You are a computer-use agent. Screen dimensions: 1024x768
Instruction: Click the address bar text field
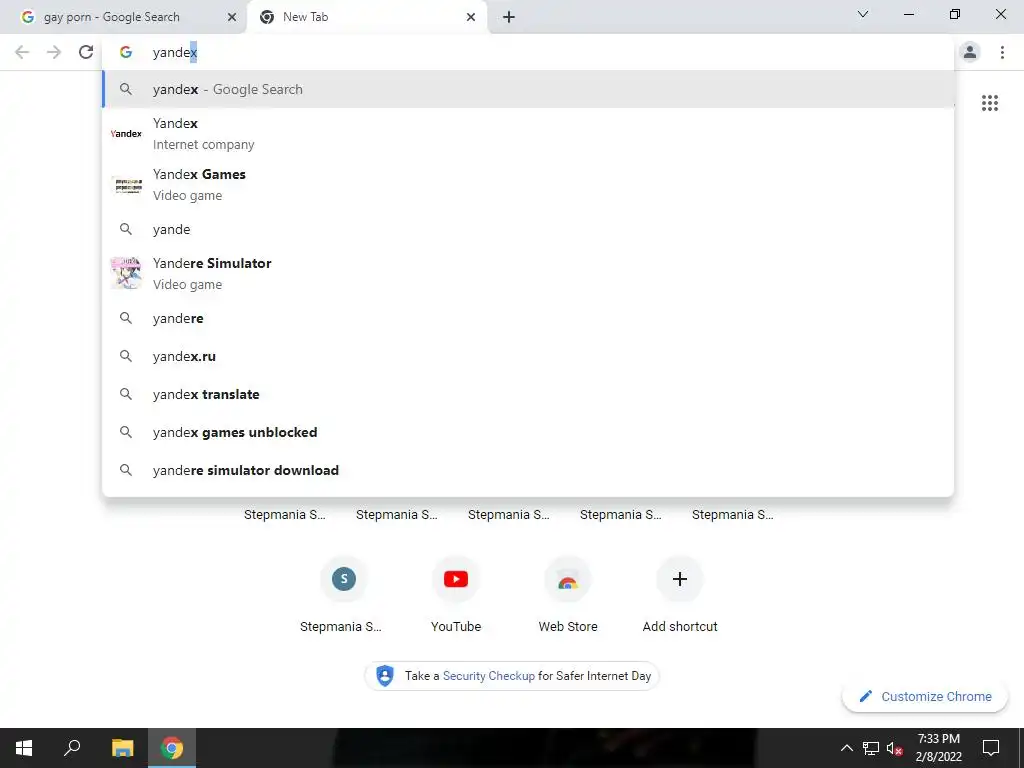[529, 52]
